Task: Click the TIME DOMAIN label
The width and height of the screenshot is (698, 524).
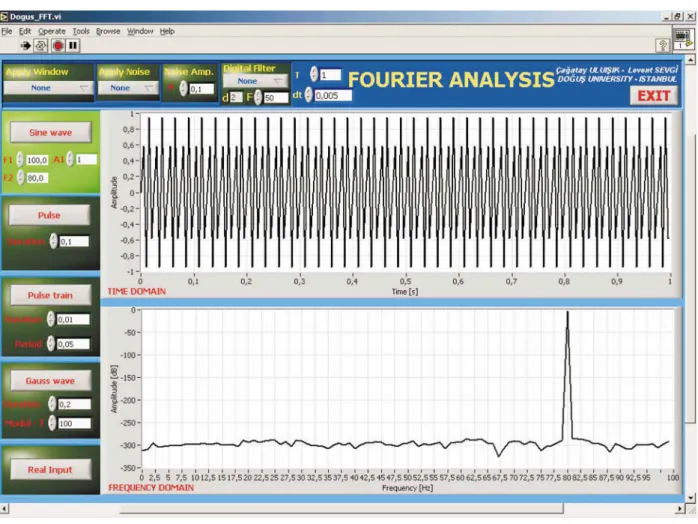Action: pos(137,291)
